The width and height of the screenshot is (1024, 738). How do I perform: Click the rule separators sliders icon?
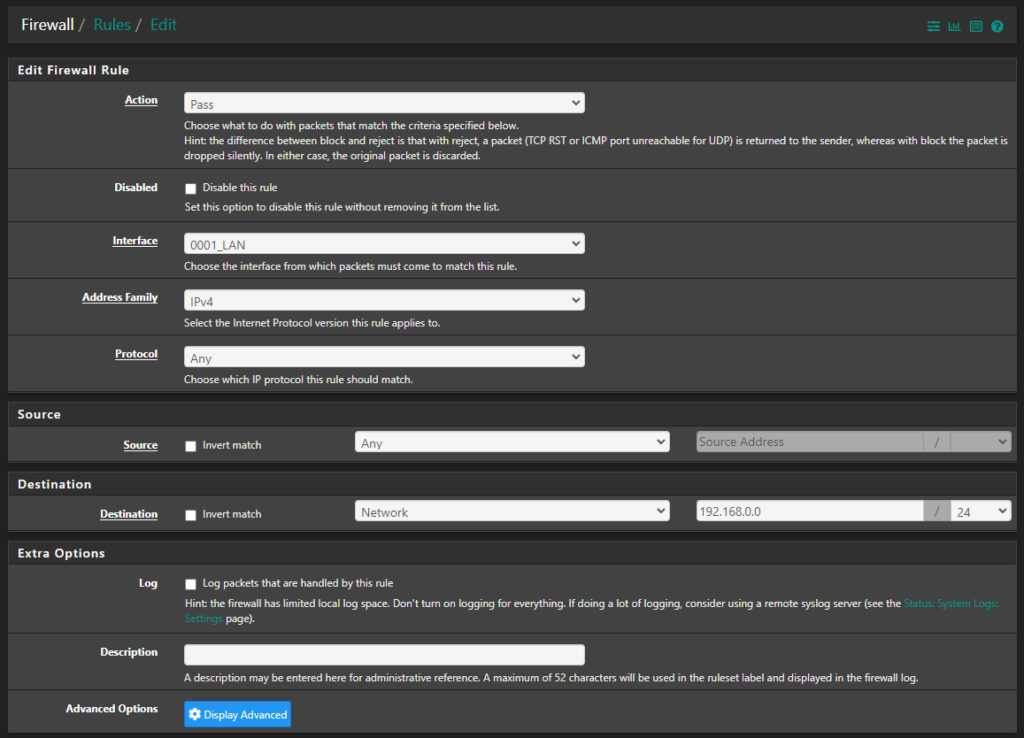click(933, 26)
